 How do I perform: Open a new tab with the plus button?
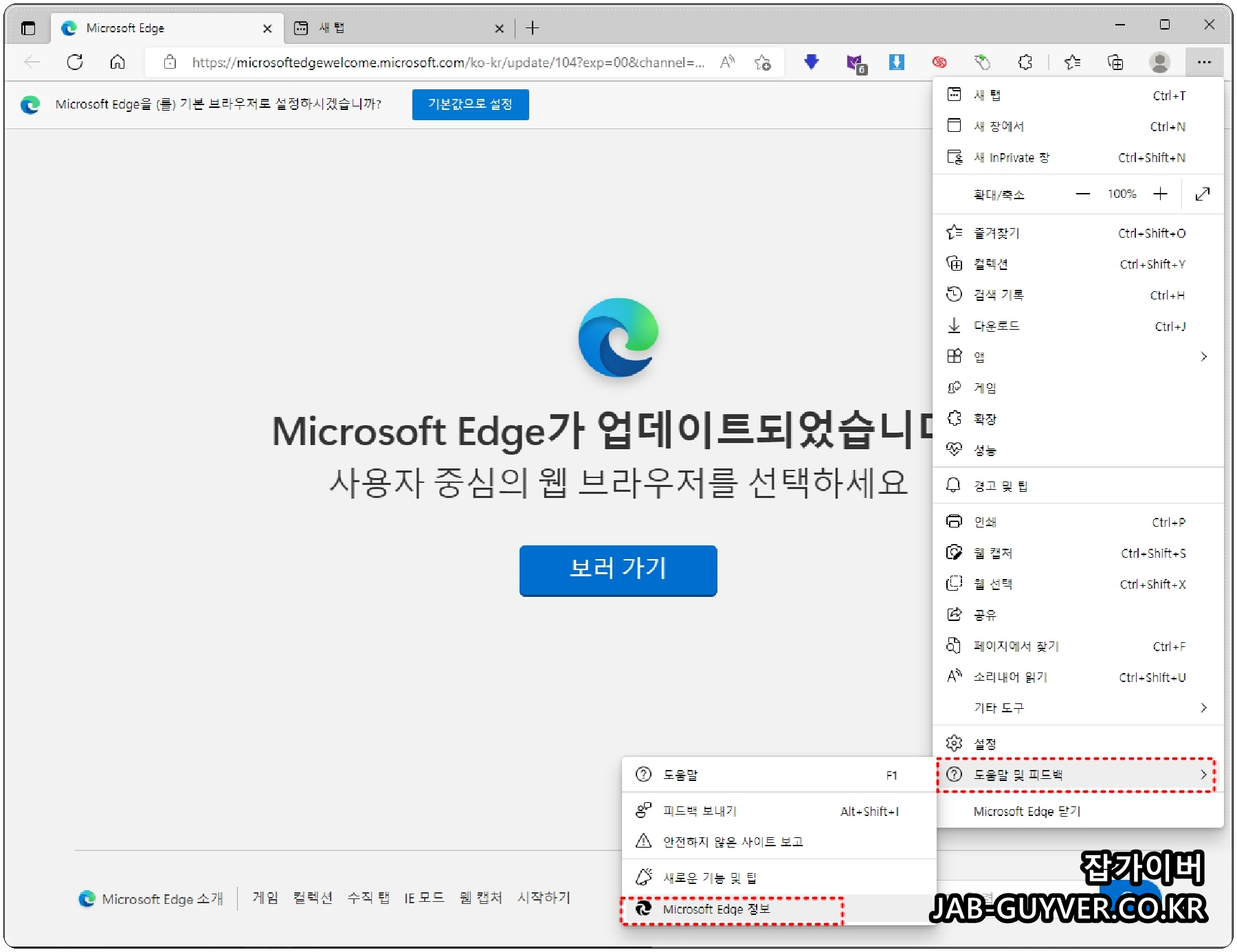coord(532,28)
